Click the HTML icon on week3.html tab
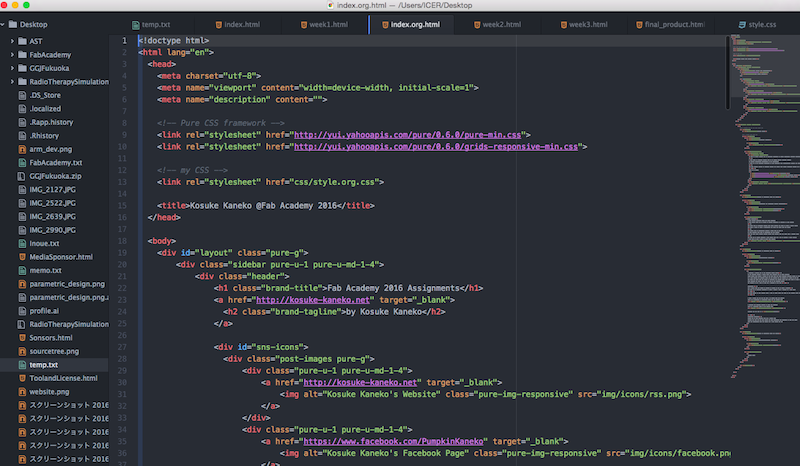This screenshot has width=800, height=466. 564,24
